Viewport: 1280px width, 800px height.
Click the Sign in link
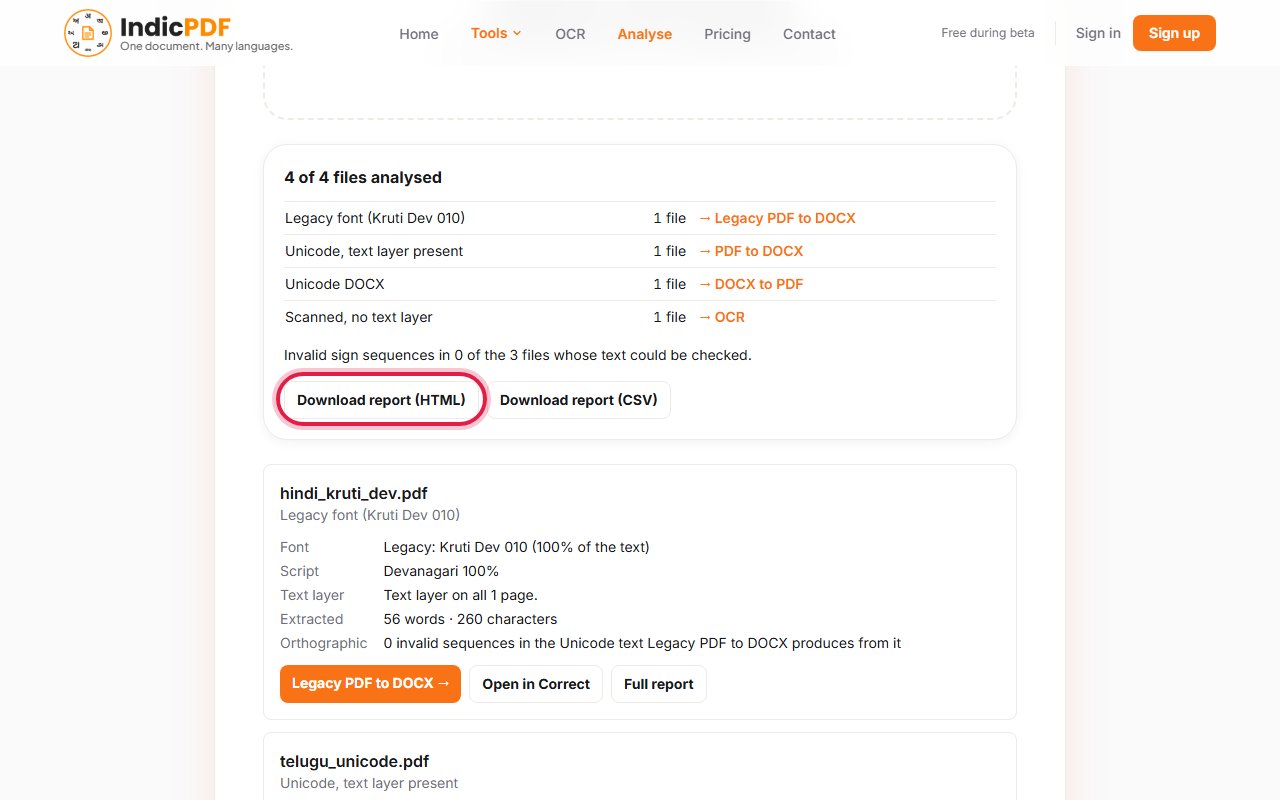pos(1098,33)
